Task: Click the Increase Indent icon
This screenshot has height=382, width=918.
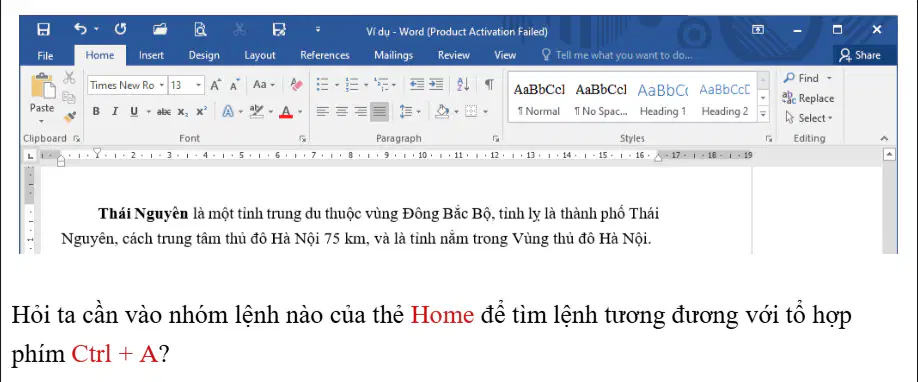Action: point(436,85)
